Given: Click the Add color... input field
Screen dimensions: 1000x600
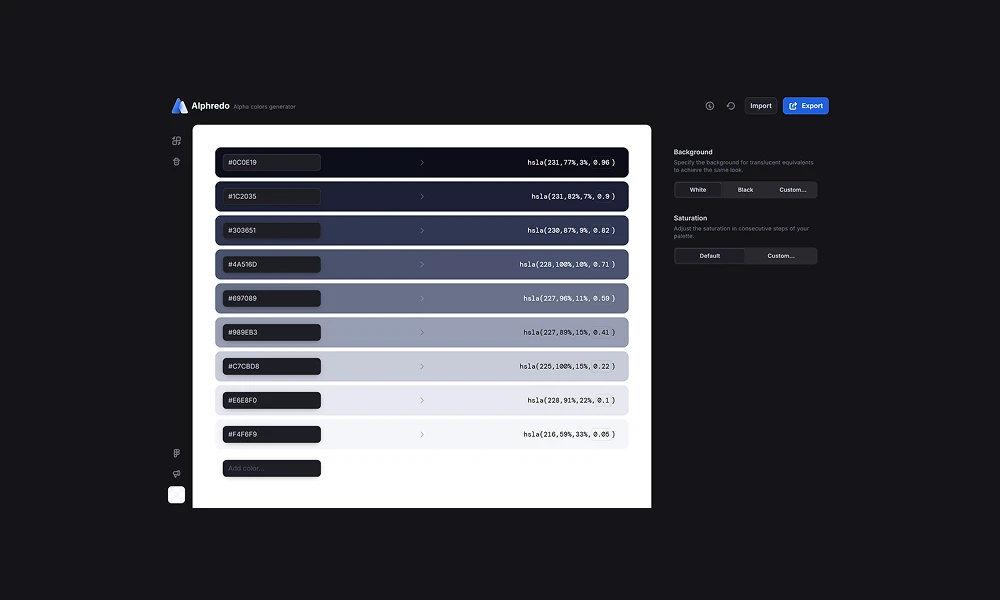Looking at the screenshot, I should (x=271, y=468).
